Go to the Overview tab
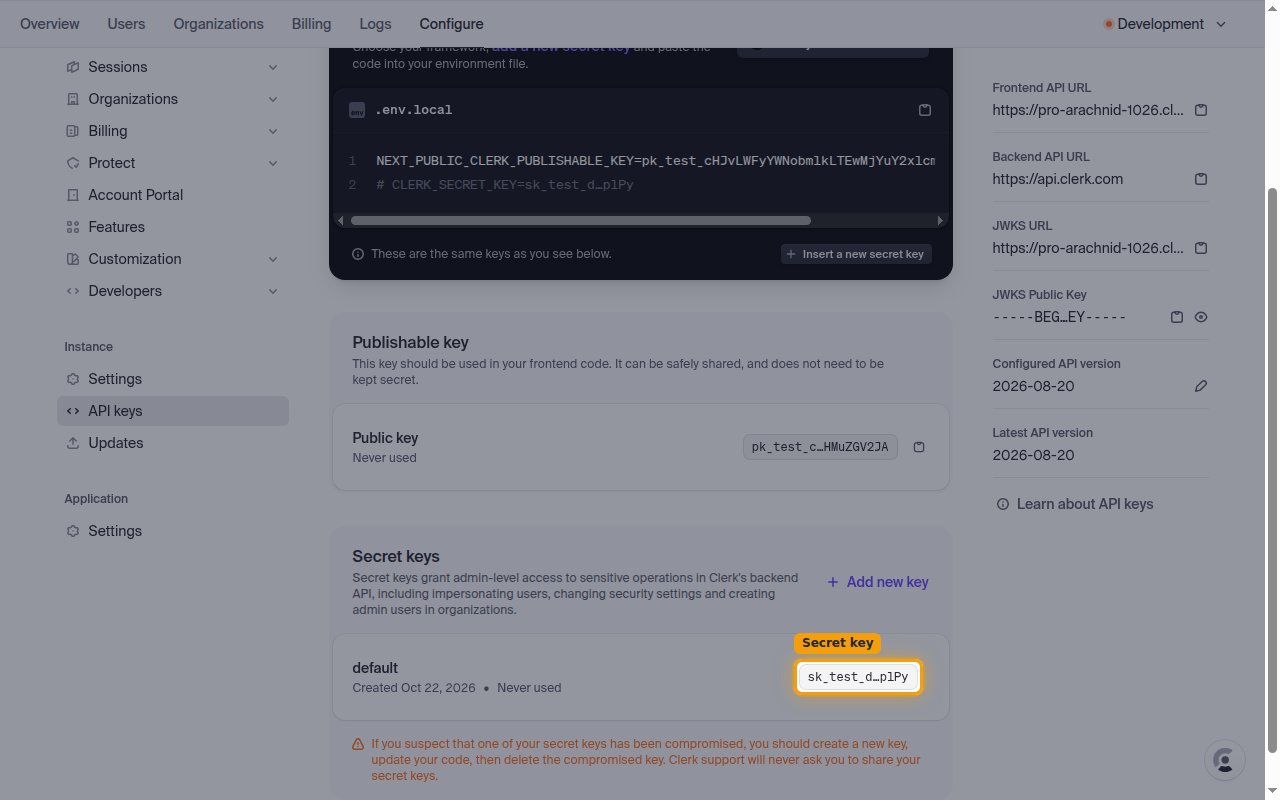 (50, 24)
